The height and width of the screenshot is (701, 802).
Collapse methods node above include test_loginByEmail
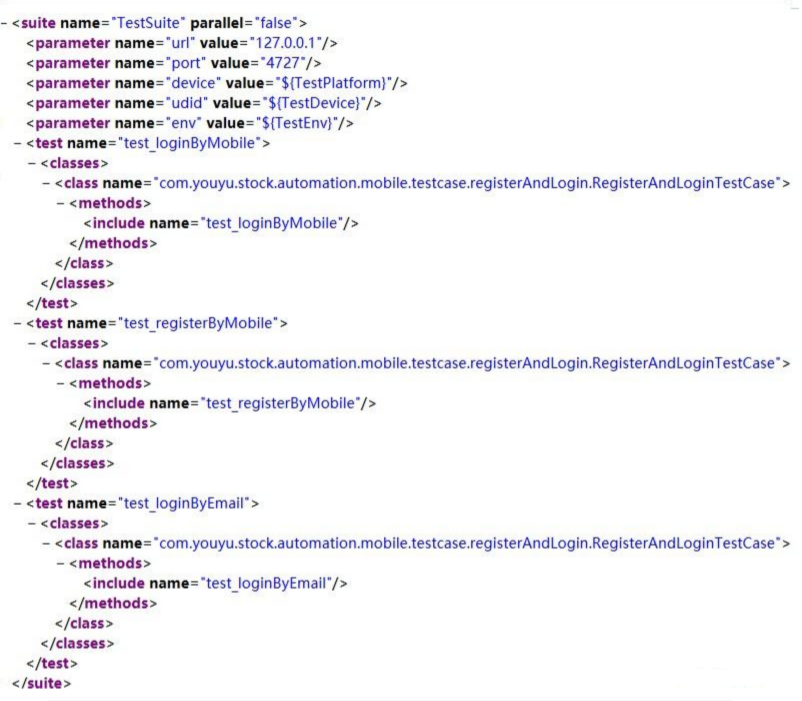pyautogui.click(x=61, y=563)
